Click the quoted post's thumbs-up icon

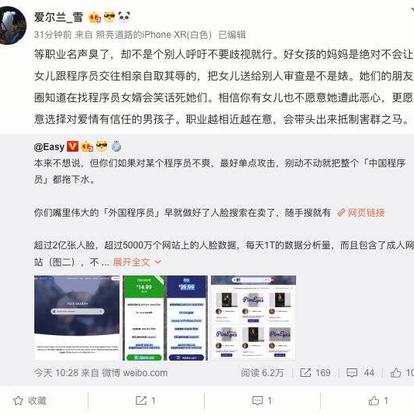396,373
